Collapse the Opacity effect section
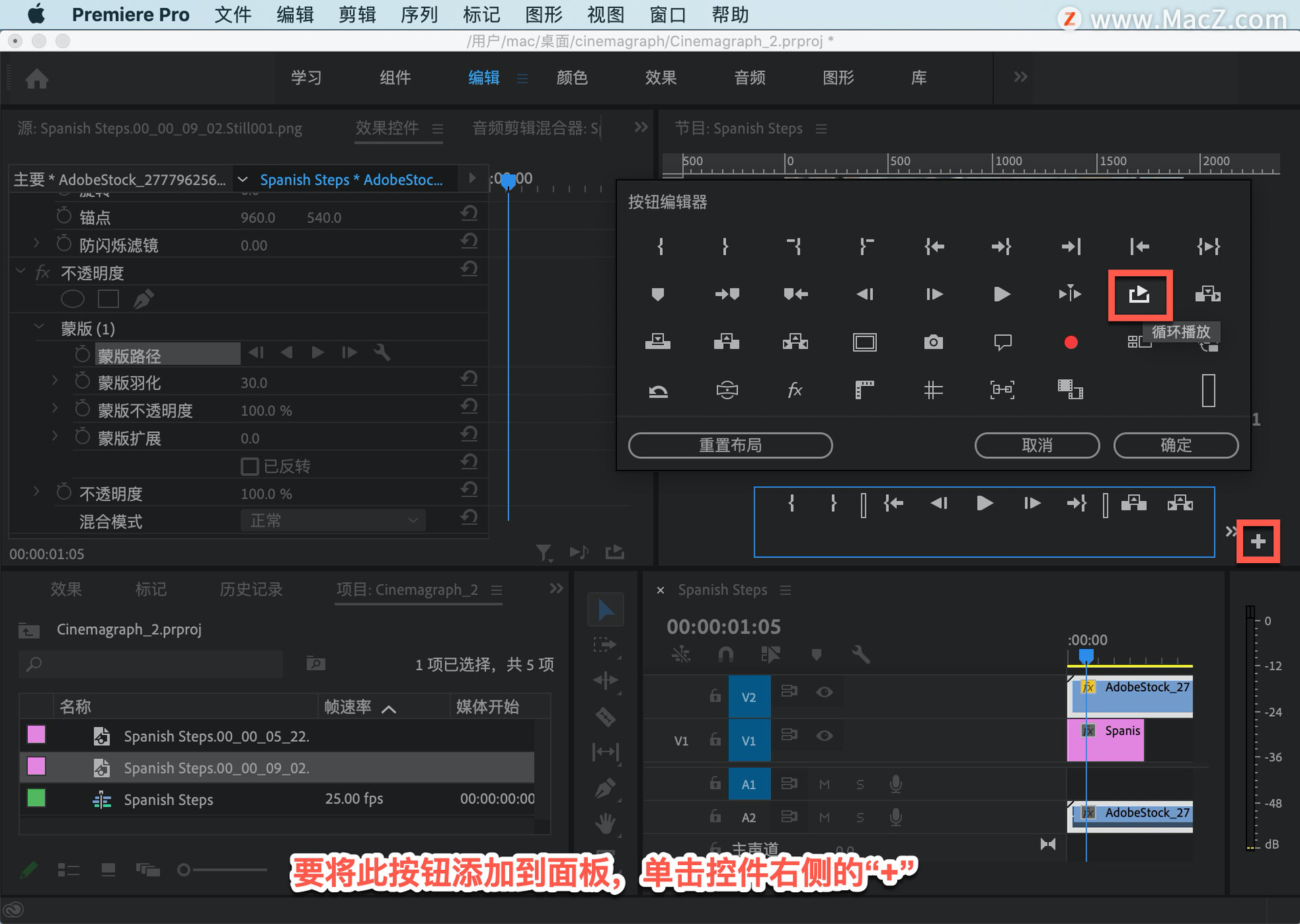1300x924 pixels. click(20, 272)
